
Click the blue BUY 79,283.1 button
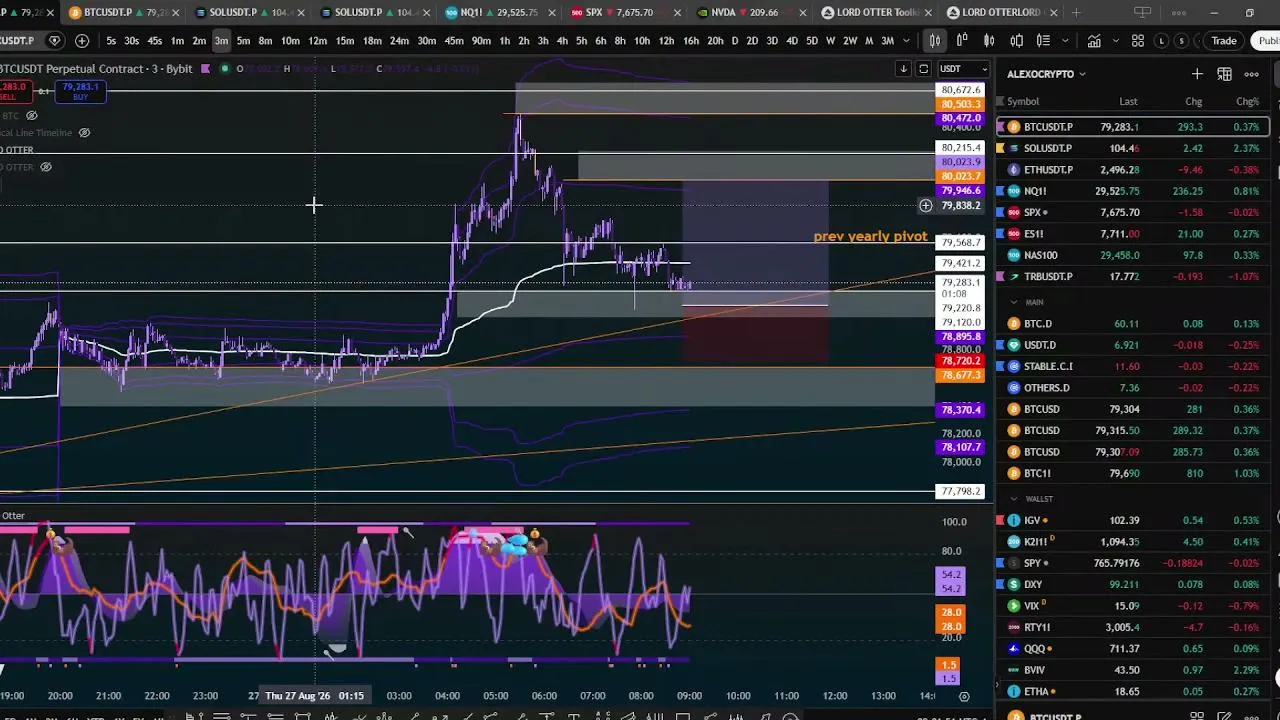tap(81, 92)
